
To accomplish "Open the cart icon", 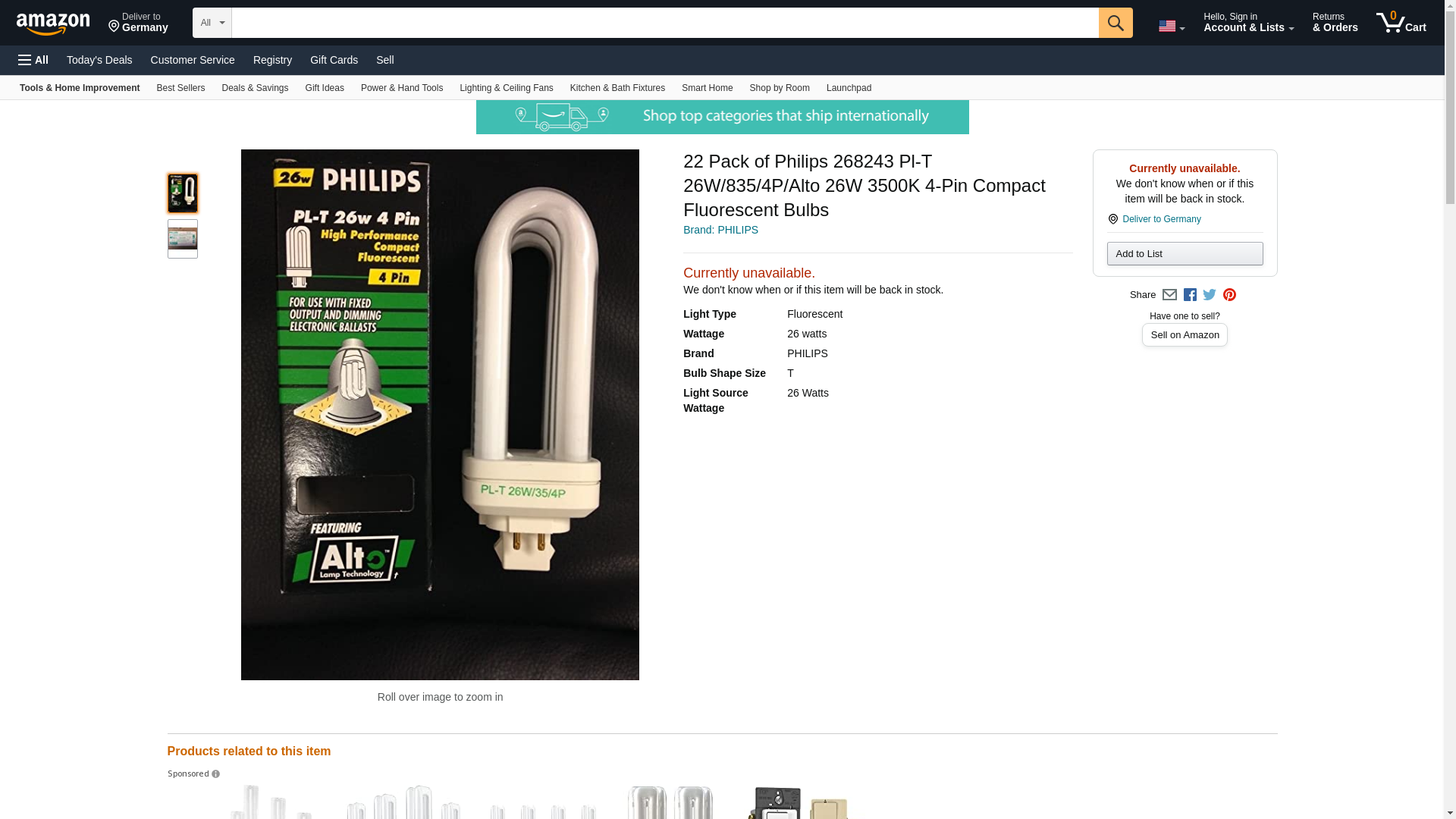I will coord(1401,22).
